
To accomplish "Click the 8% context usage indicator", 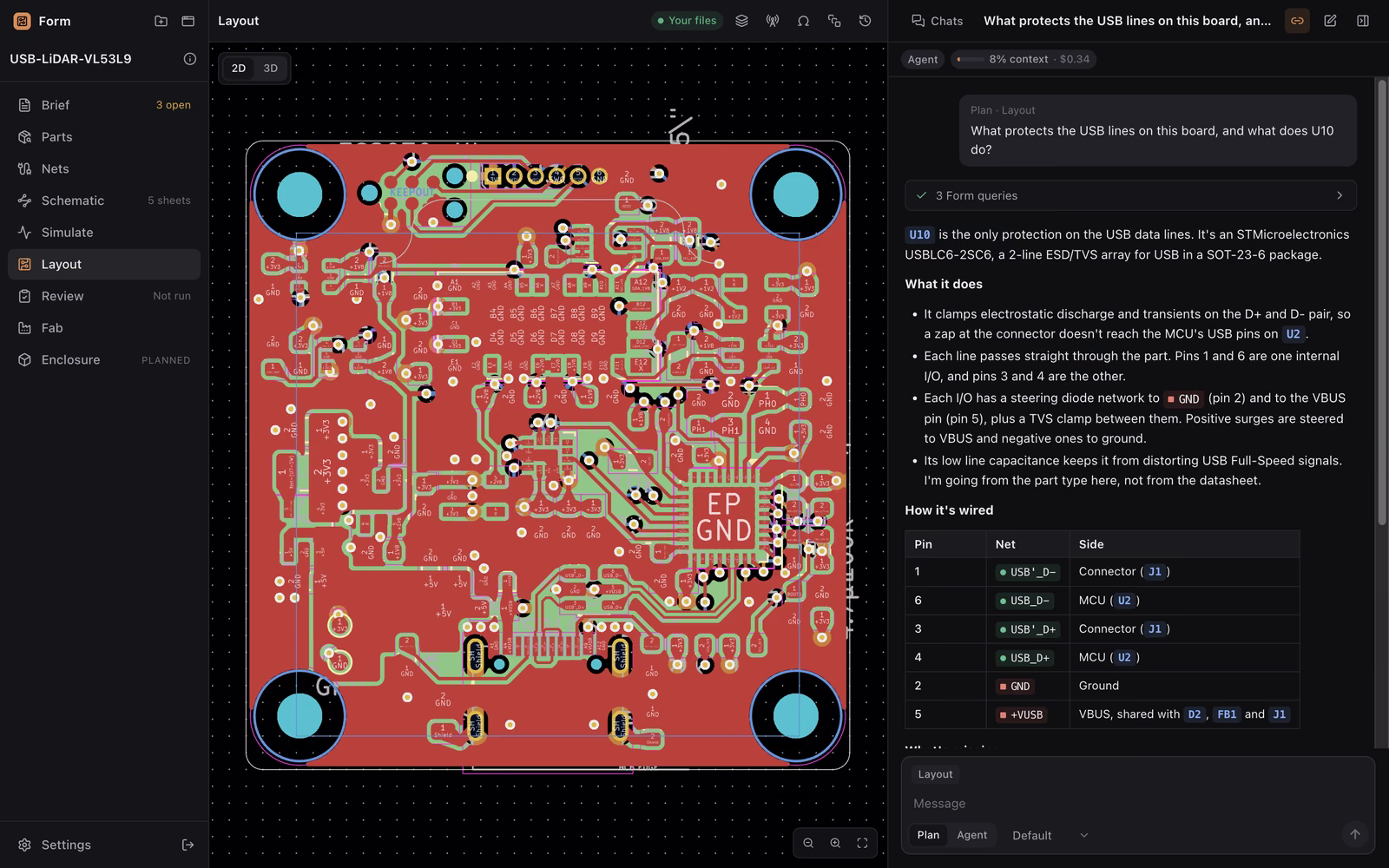I will [x=1022, y=59].
